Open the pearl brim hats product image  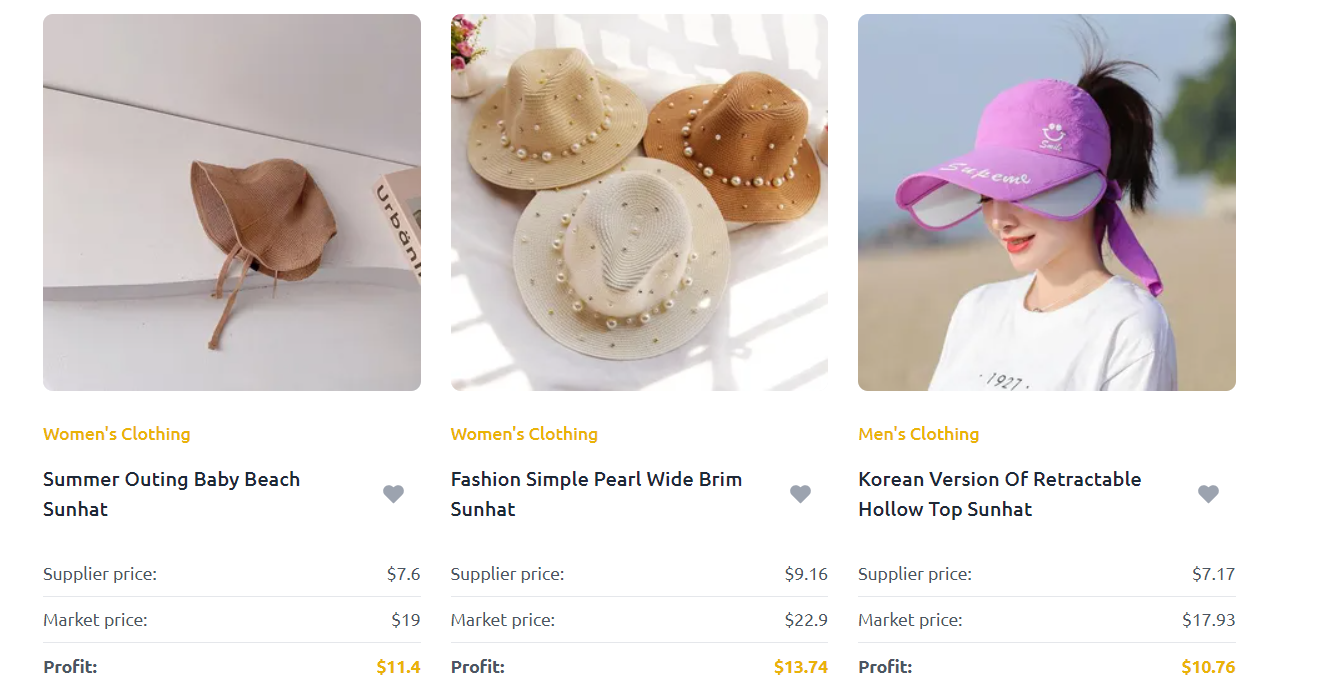[x=639, y=202]
